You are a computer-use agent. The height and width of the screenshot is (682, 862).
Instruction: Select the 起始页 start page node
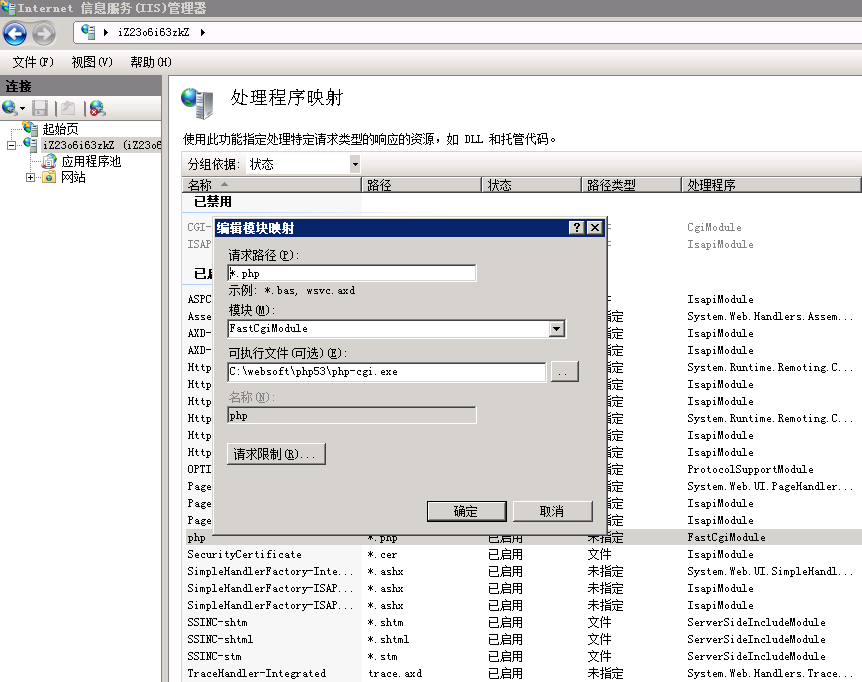[x=59, y=129]
